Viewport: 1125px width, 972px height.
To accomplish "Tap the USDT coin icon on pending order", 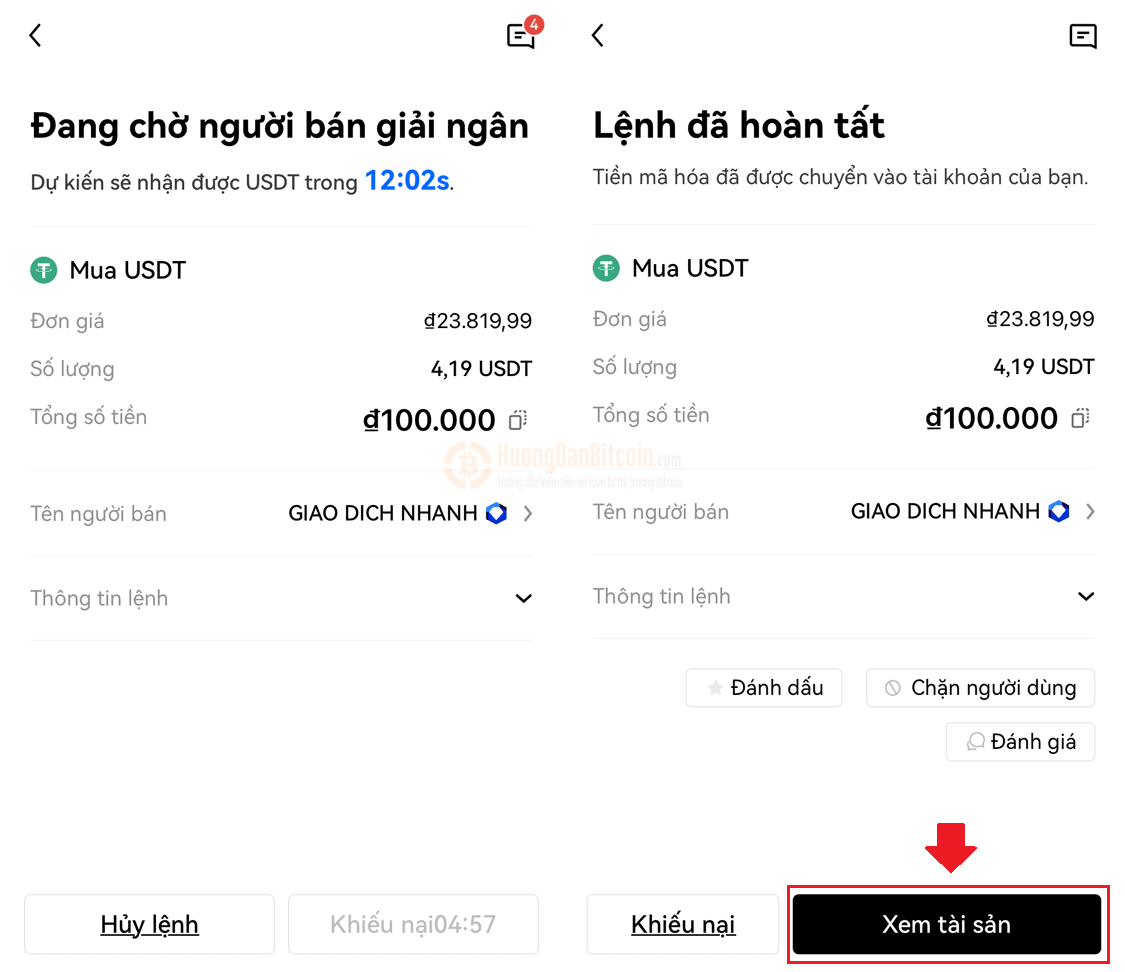I will [44, 270].
